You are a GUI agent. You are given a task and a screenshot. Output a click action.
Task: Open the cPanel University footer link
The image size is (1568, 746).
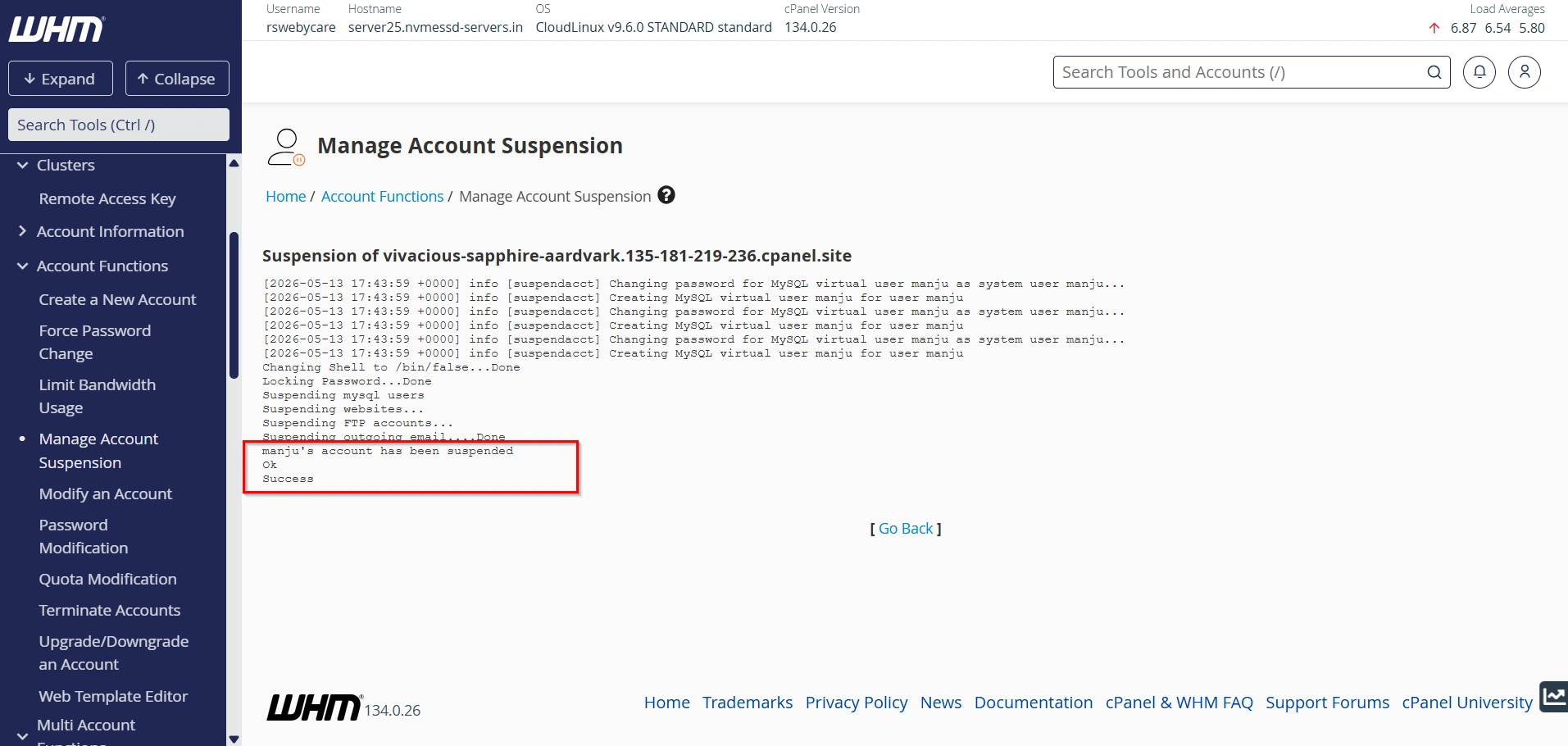click(x=1467, y=703)
